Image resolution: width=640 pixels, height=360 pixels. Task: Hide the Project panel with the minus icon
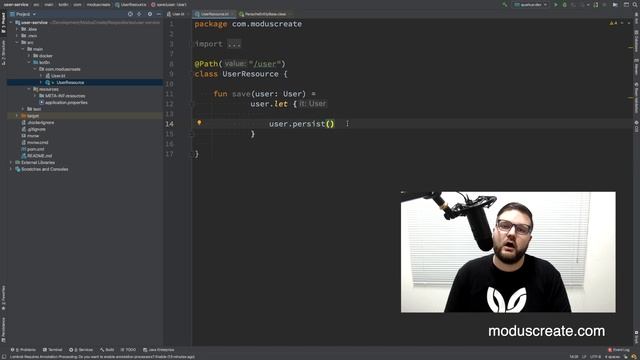(x=159, y=14)
